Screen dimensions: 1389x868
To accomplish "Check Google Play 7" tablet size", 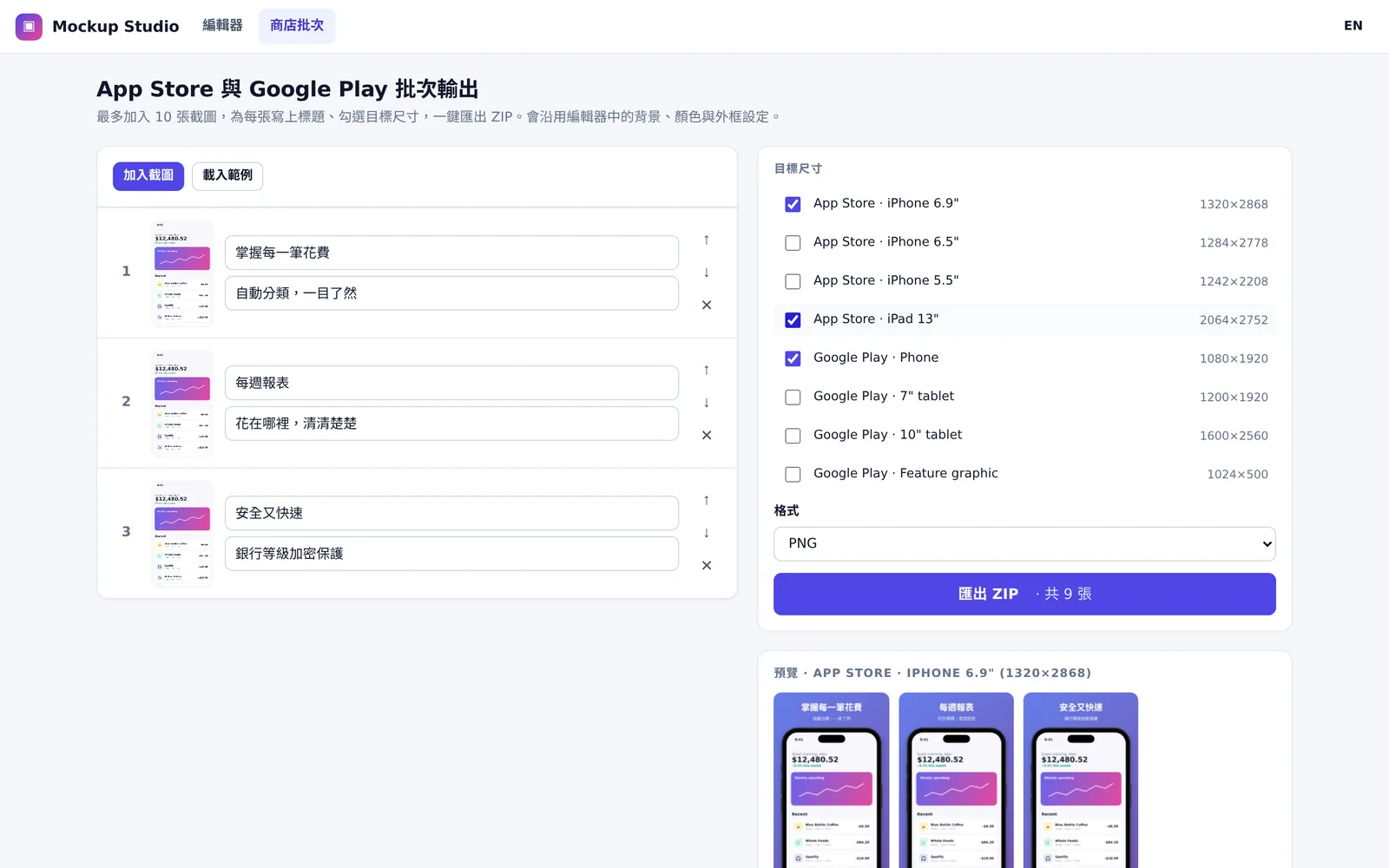I will [793, 397].
